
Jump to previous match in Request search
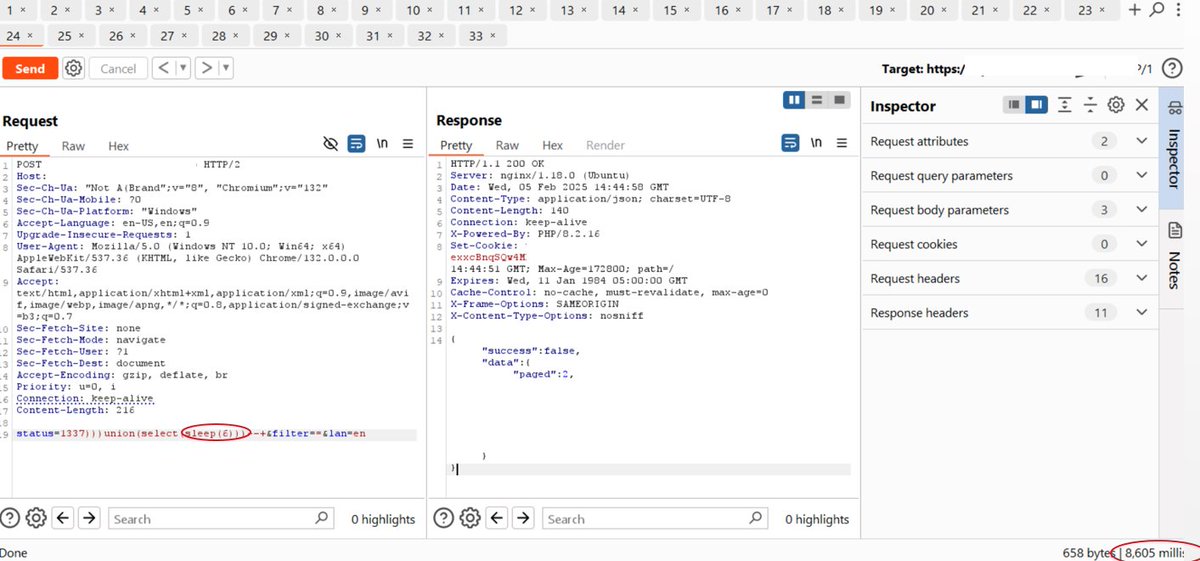point(63,518)
